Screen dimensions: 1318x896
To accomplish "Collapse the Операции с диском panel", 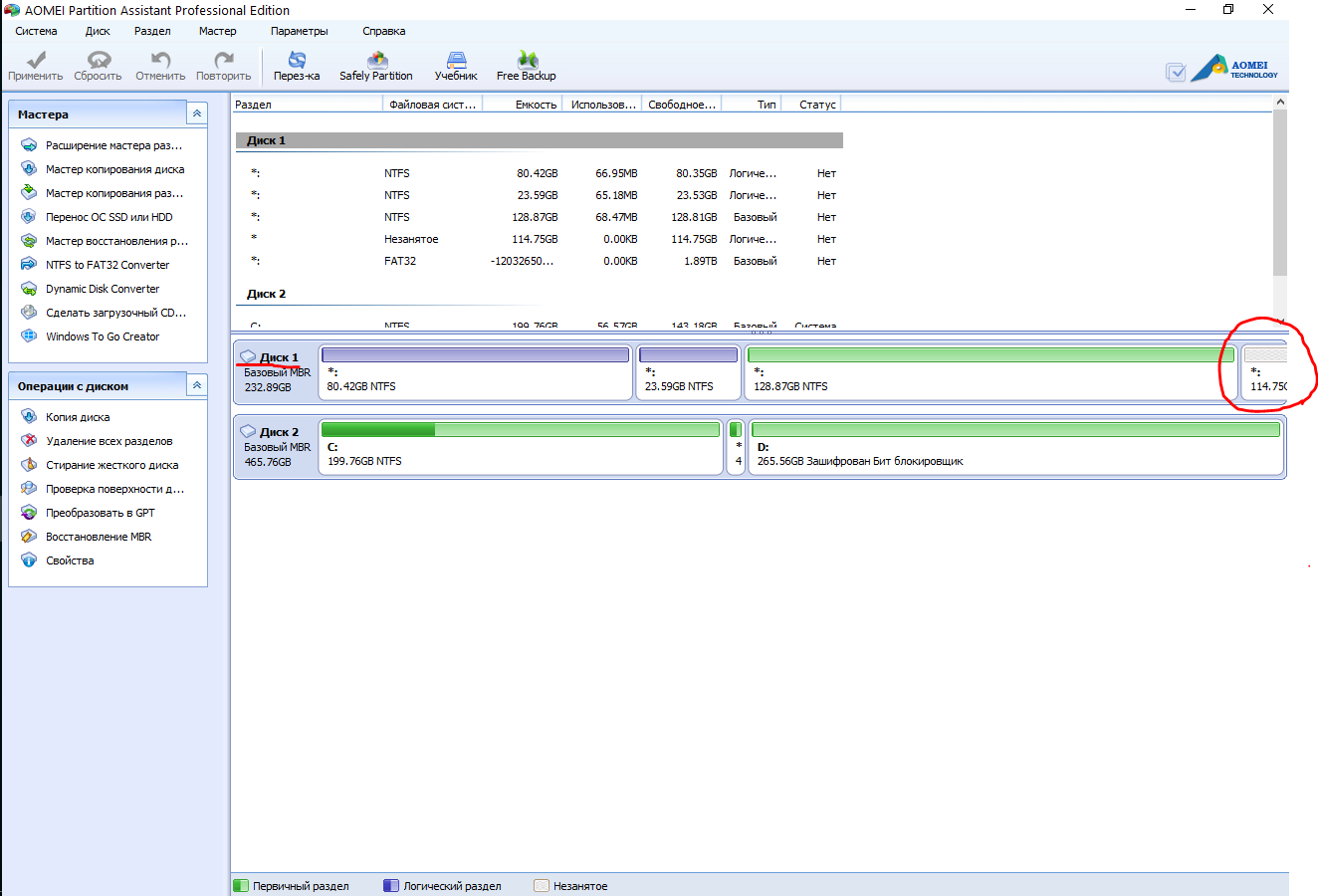I will point(197,385).
